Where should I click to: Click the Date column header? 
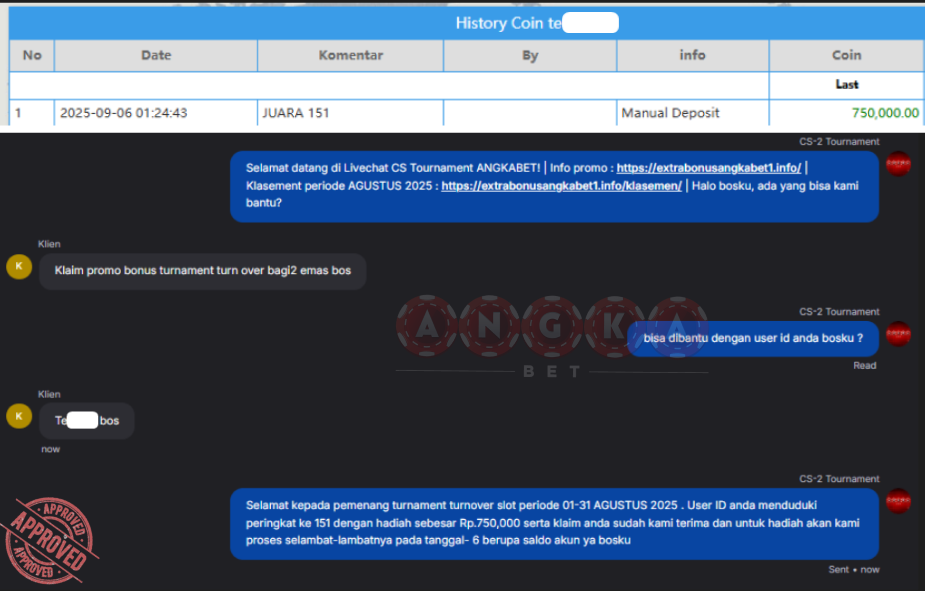pos(156,55)
